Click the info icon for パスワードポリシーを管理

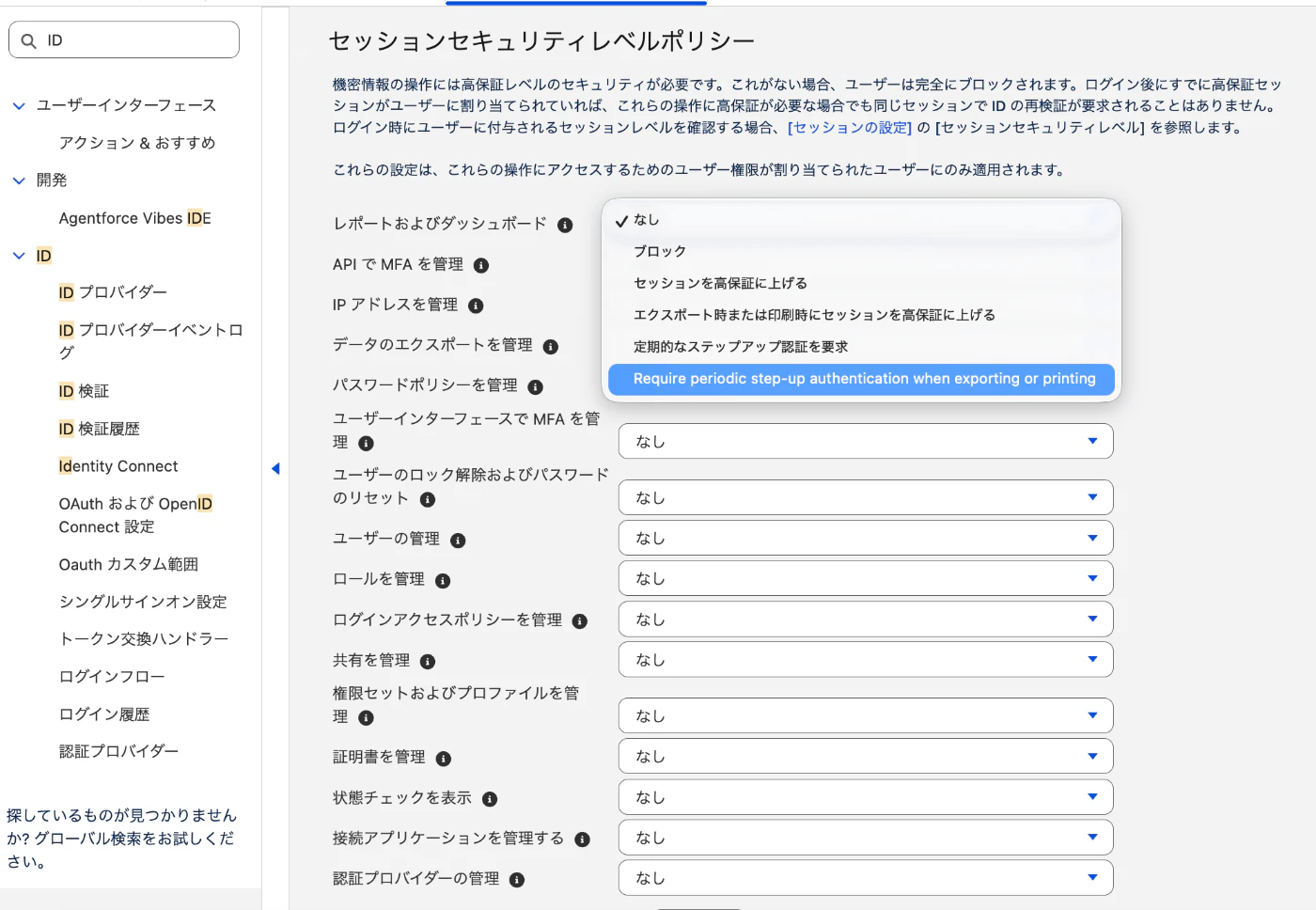pos(536,387)
